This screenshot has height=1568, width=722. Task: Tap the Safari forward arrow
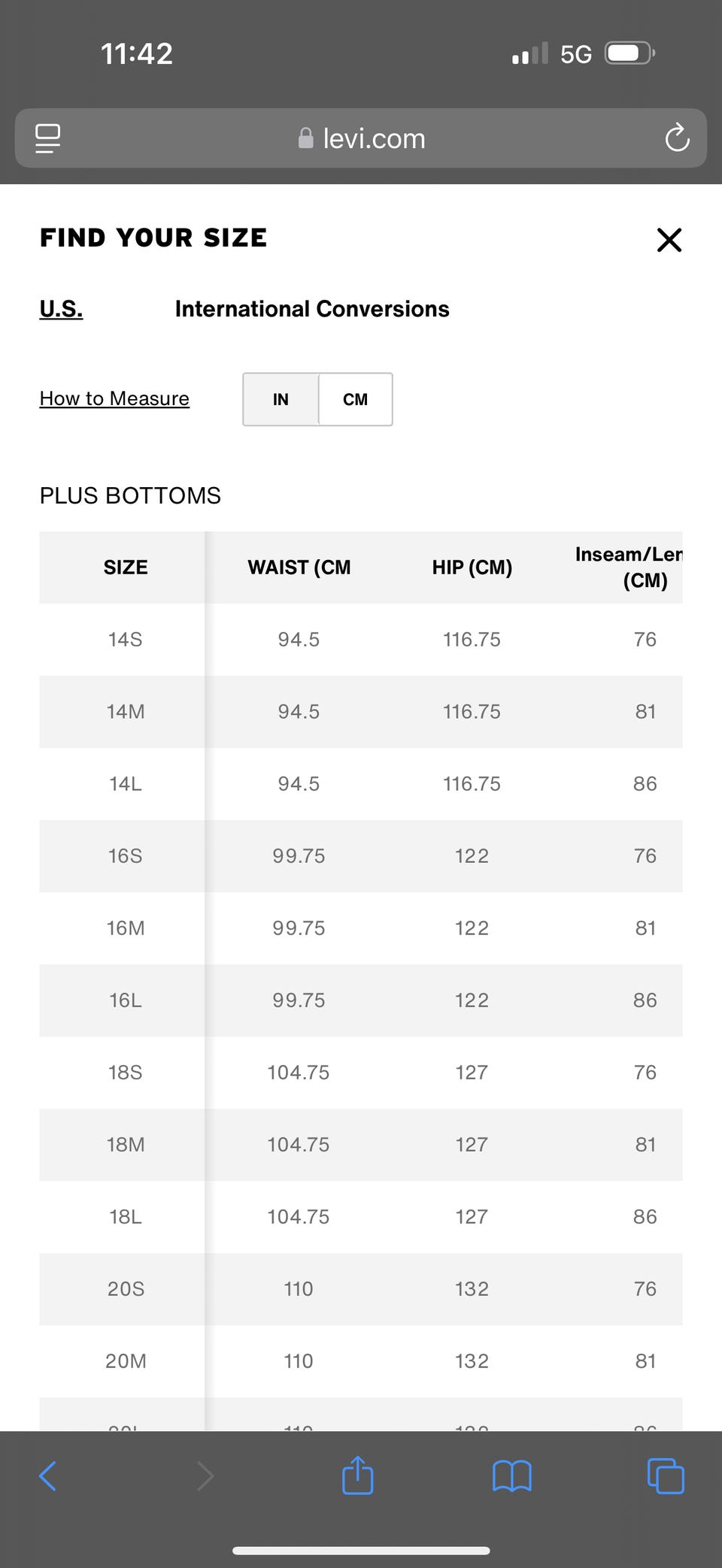(205, 1476)
